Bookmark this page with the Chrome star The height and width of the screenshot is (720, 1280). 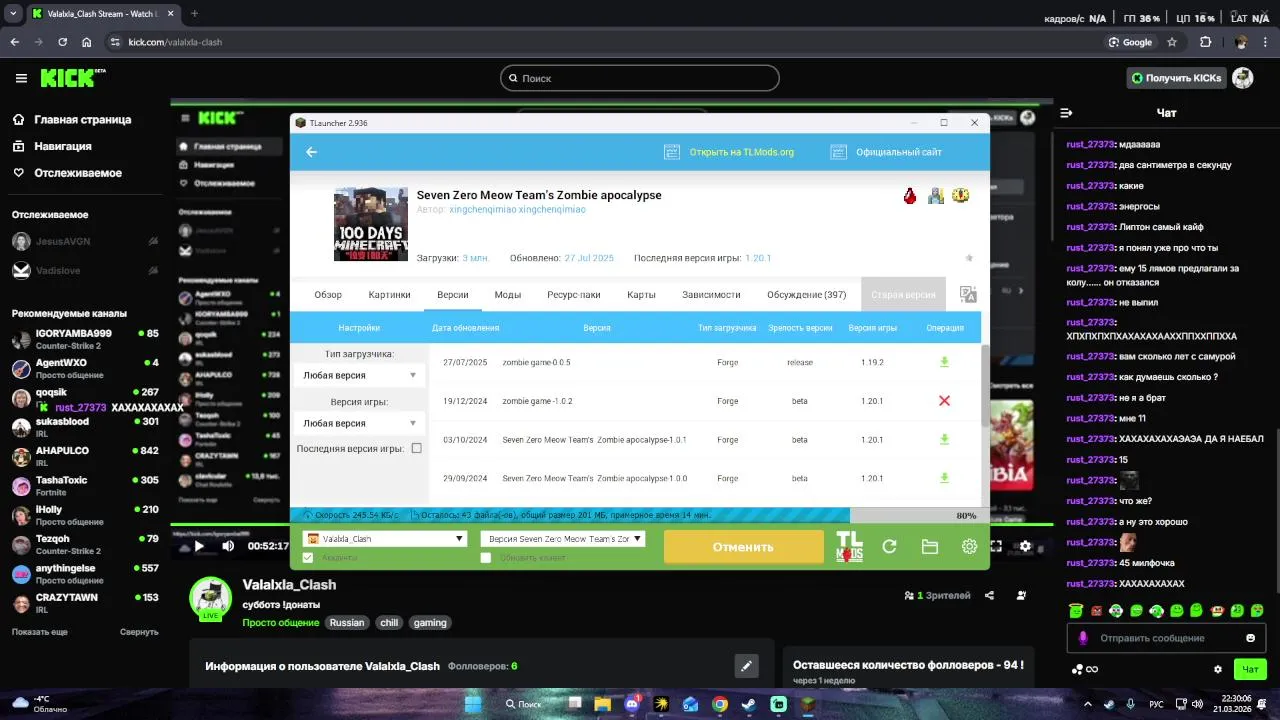(1172, 42)
